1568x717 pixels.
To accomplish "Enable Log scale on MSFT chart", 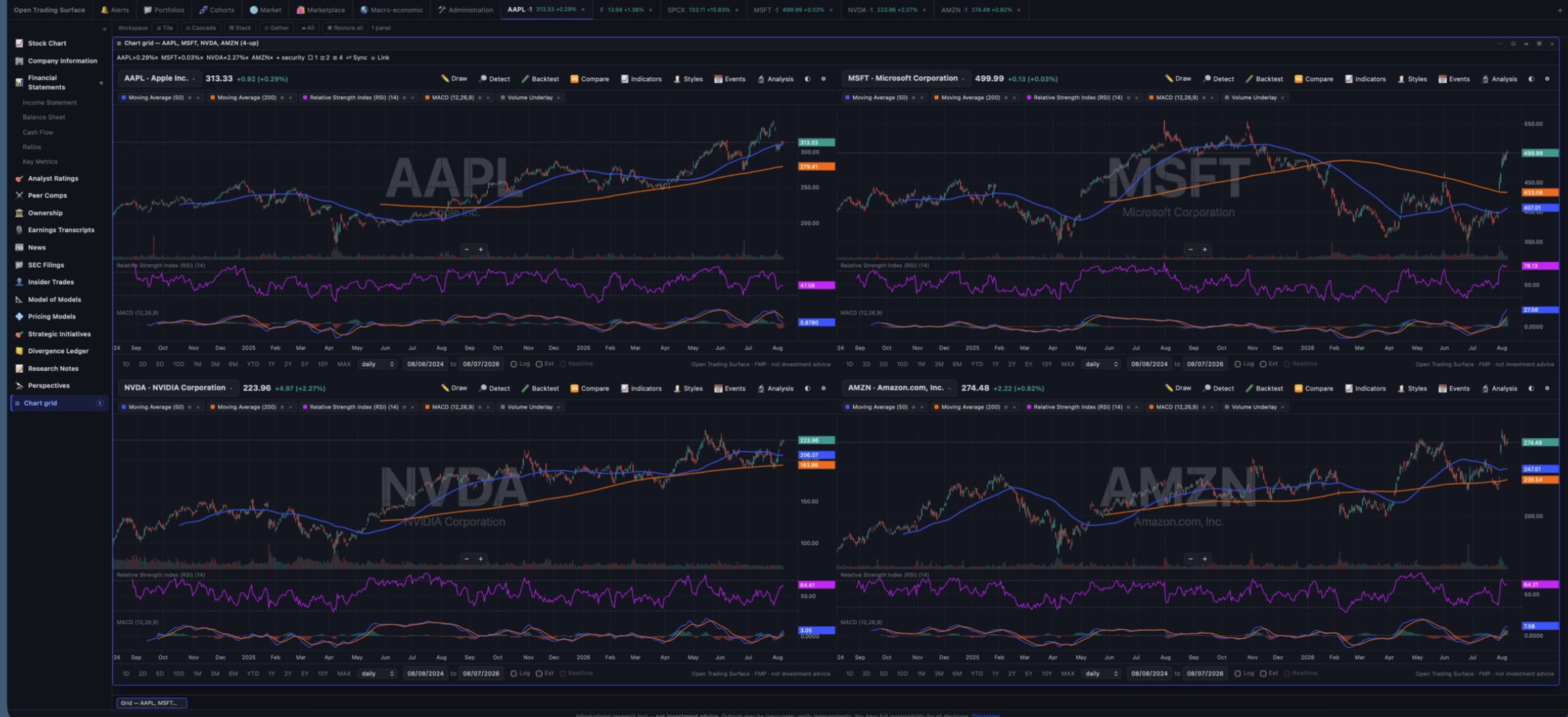I will [x=1244, y=364].
